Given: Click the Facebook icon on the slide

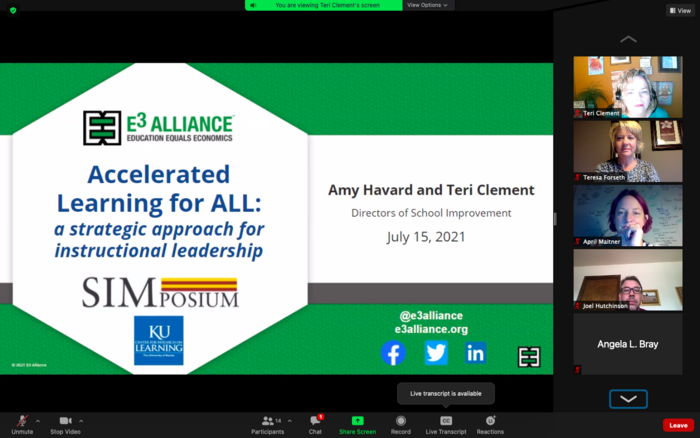Looking at the screenshot, I should [393, 353].
